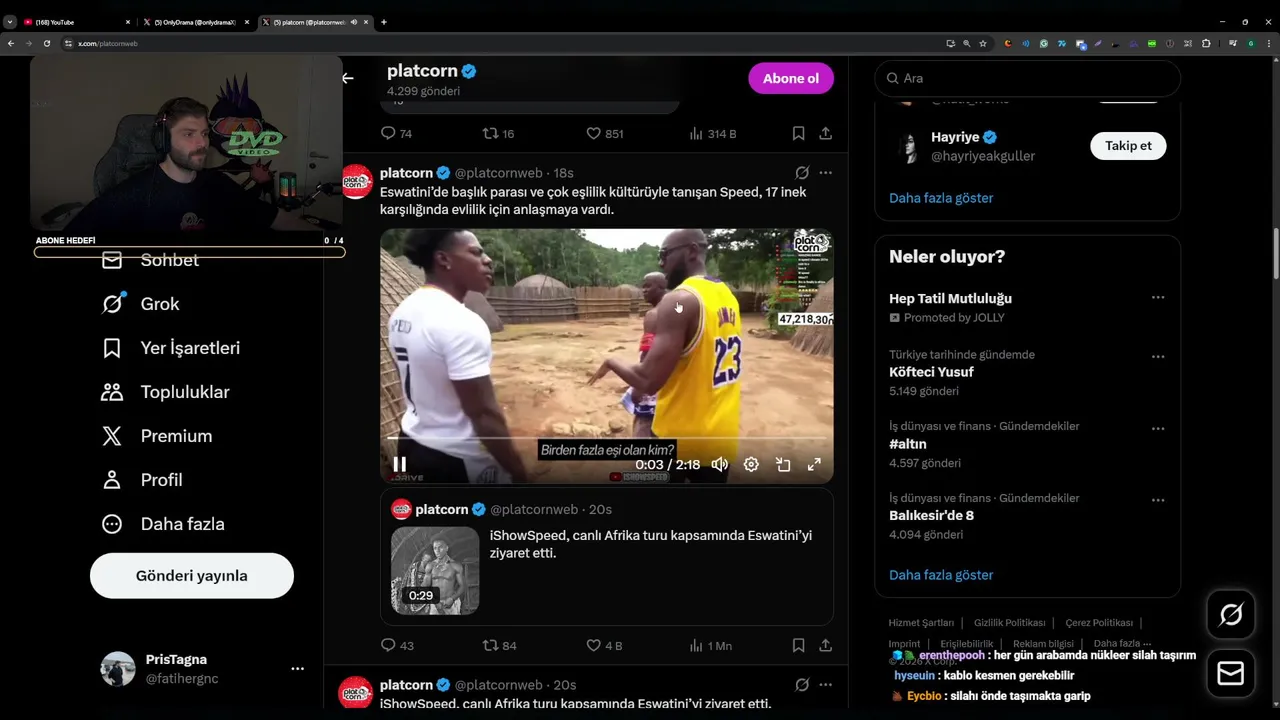Click Grok icon on the 18s post
Image resolution: width=1280 pixels, height=720 pixels.
pyautogui.click(x=802, y=173)
